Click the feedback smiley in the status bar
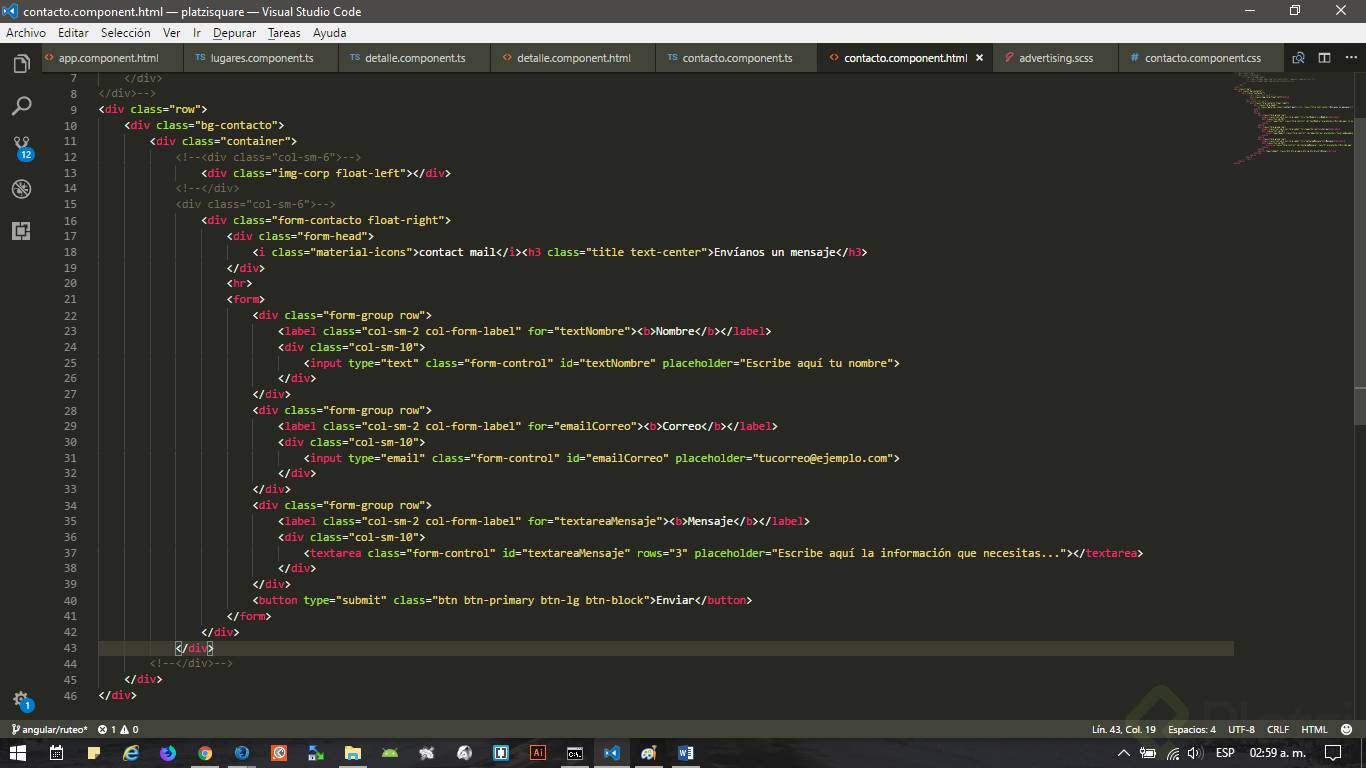 click(x=1346, y=730)
